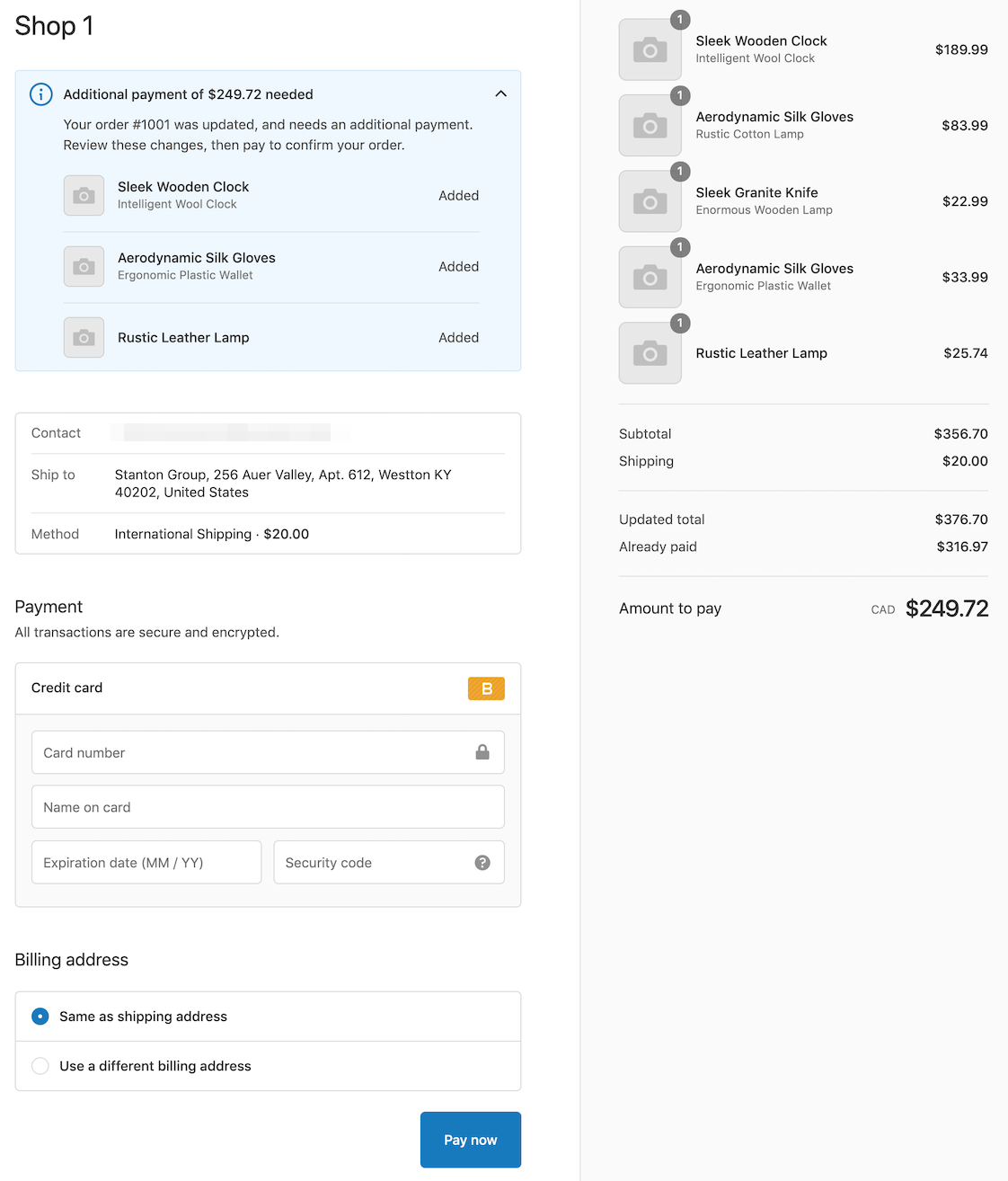Select Same as shipping address option

coord(40,1017)
